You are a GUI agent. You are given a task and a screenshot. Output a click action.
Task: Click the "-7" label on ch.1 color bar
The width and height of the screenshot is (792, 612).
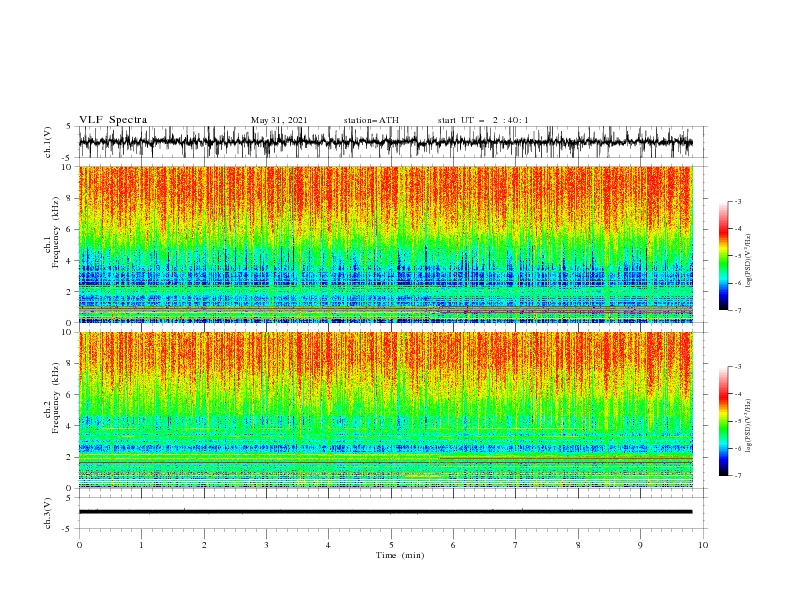pos(737,310)
